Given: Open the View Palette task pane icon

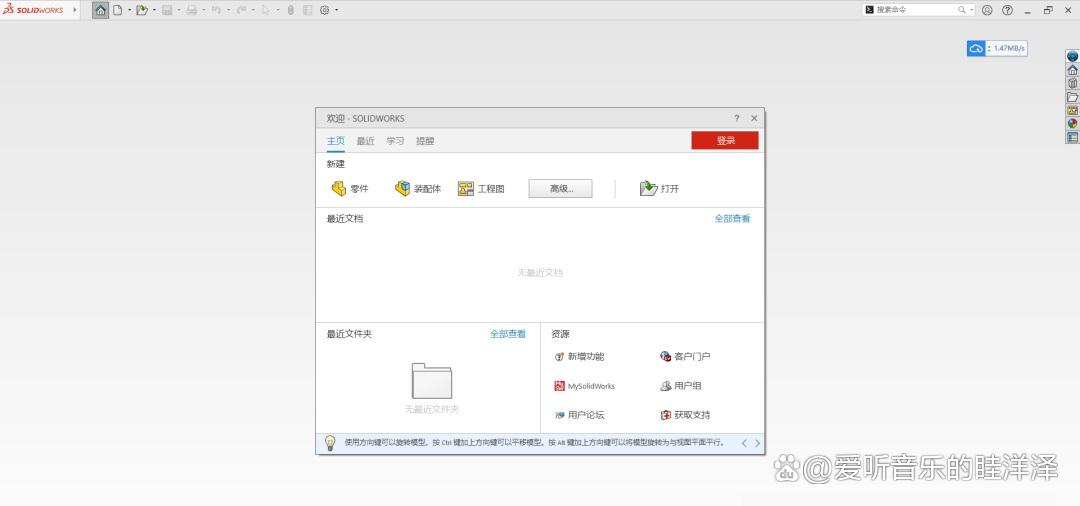Looking at the screenshot, I should [x=1072, y=110].
